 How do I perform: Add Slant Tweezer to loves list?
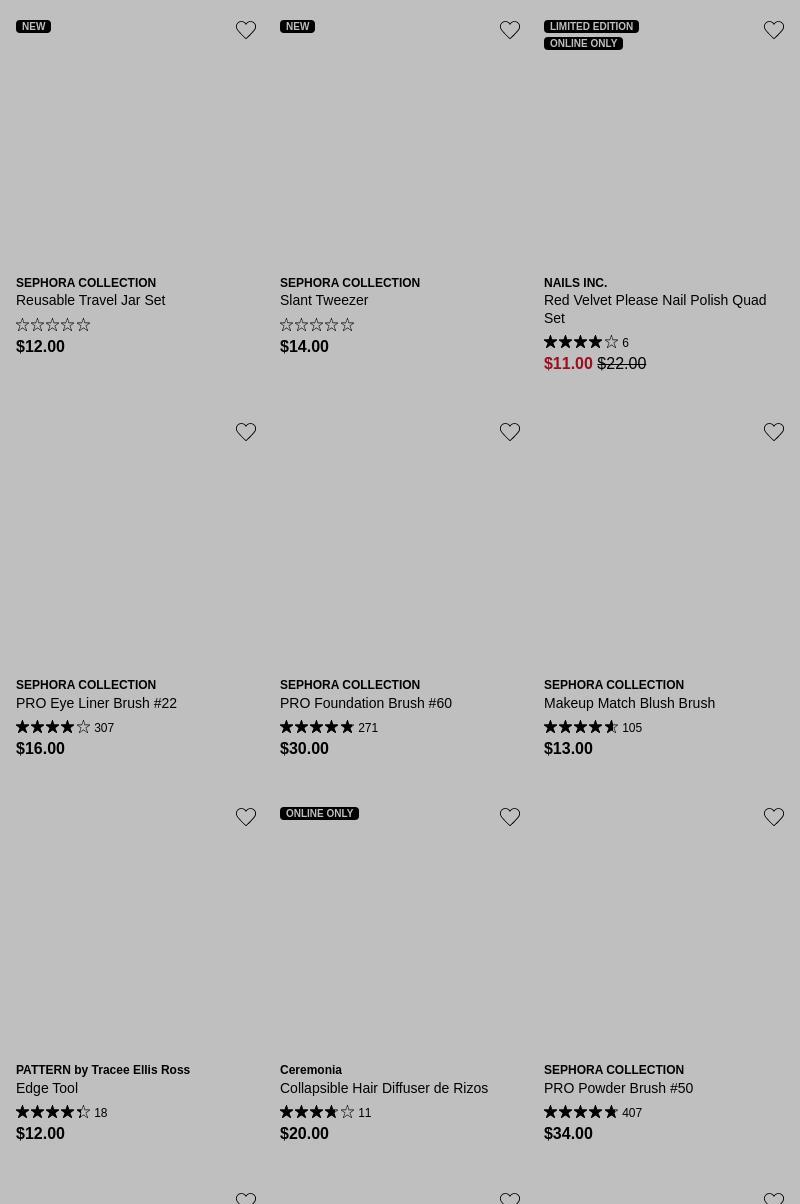[x=510, y=30]
